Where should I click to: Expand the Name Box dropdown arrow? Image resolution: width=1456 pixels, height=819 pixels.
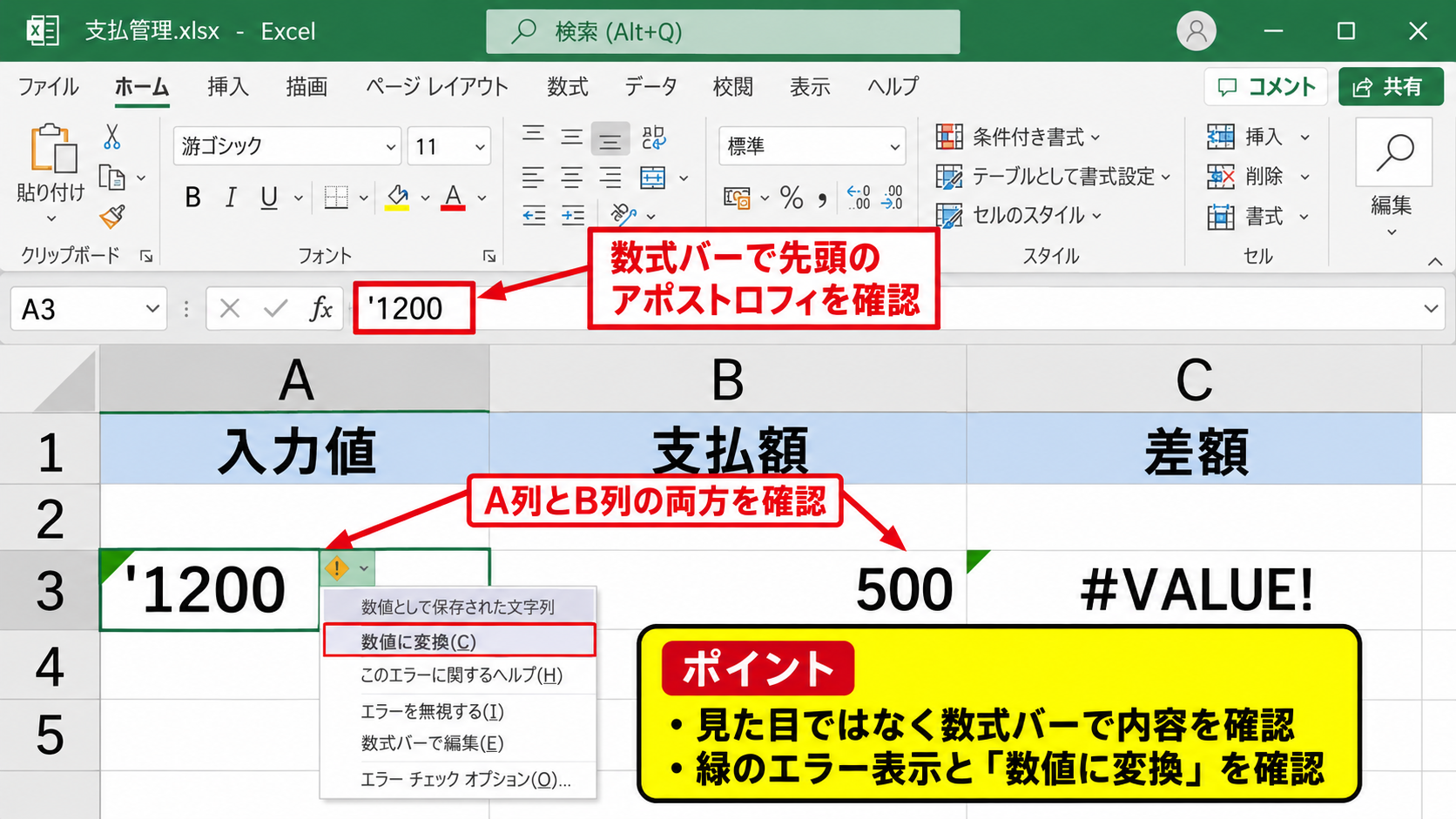pyautogui.click(x=152, y=309)
